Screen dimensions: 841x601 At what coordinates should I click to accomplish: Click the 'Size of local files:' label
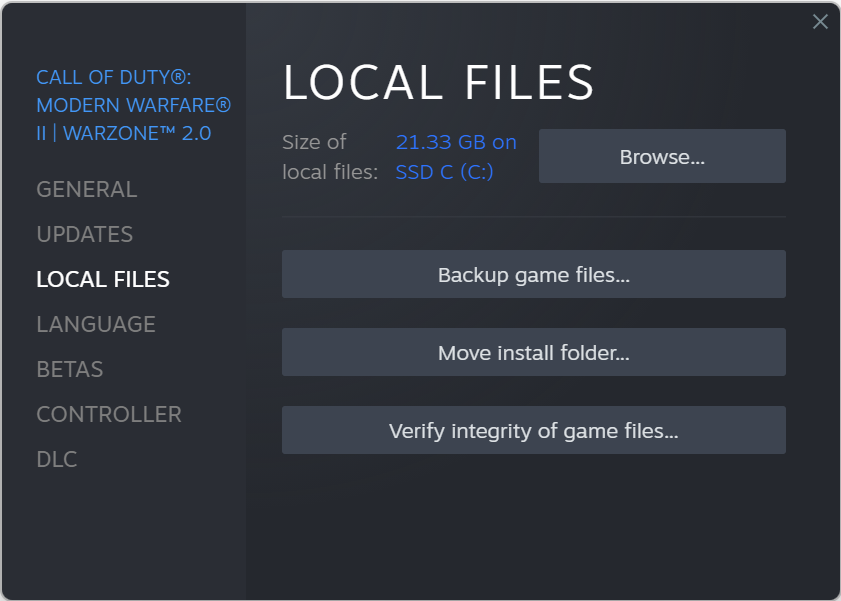[x=330, y=157]
